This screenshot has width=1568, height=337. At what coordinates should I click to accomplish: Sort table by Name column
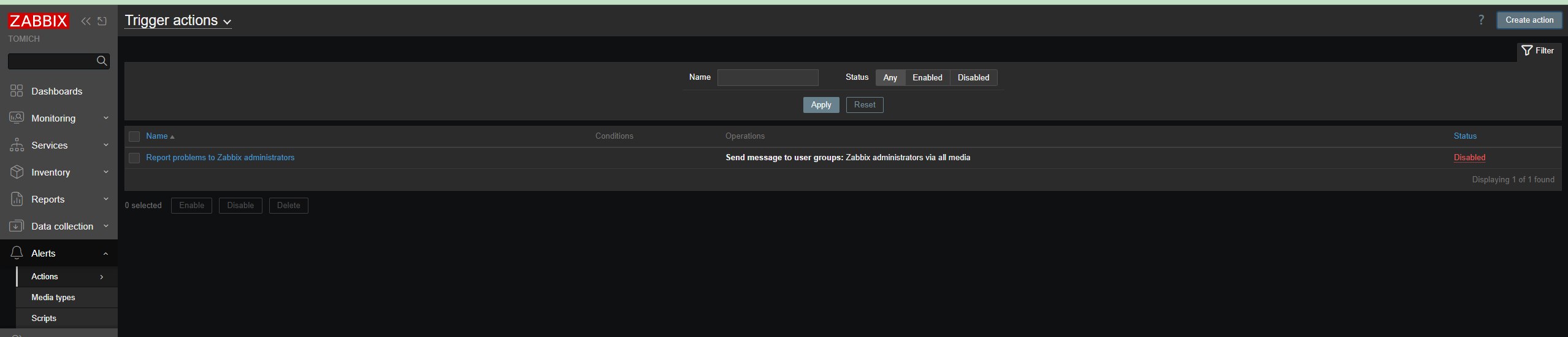[160, 136]
